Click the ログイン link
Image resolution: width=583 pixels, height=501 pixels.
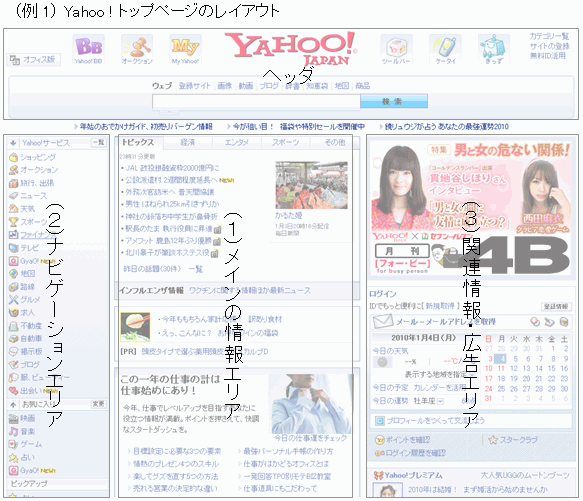(x=383, y=294)
